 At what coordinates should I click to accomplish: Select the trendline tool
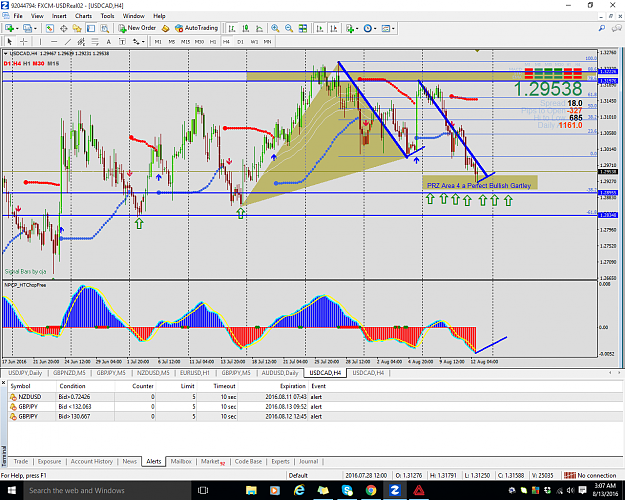pos(68,41)
